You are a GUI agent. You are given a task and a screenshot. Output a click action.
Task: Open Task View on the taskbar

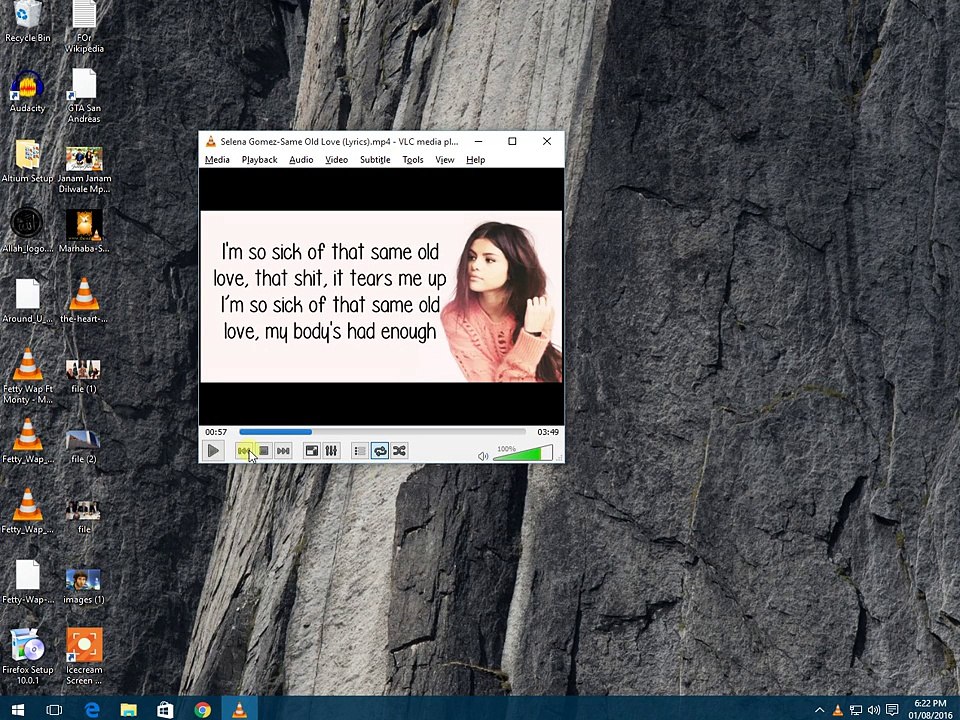54,709
